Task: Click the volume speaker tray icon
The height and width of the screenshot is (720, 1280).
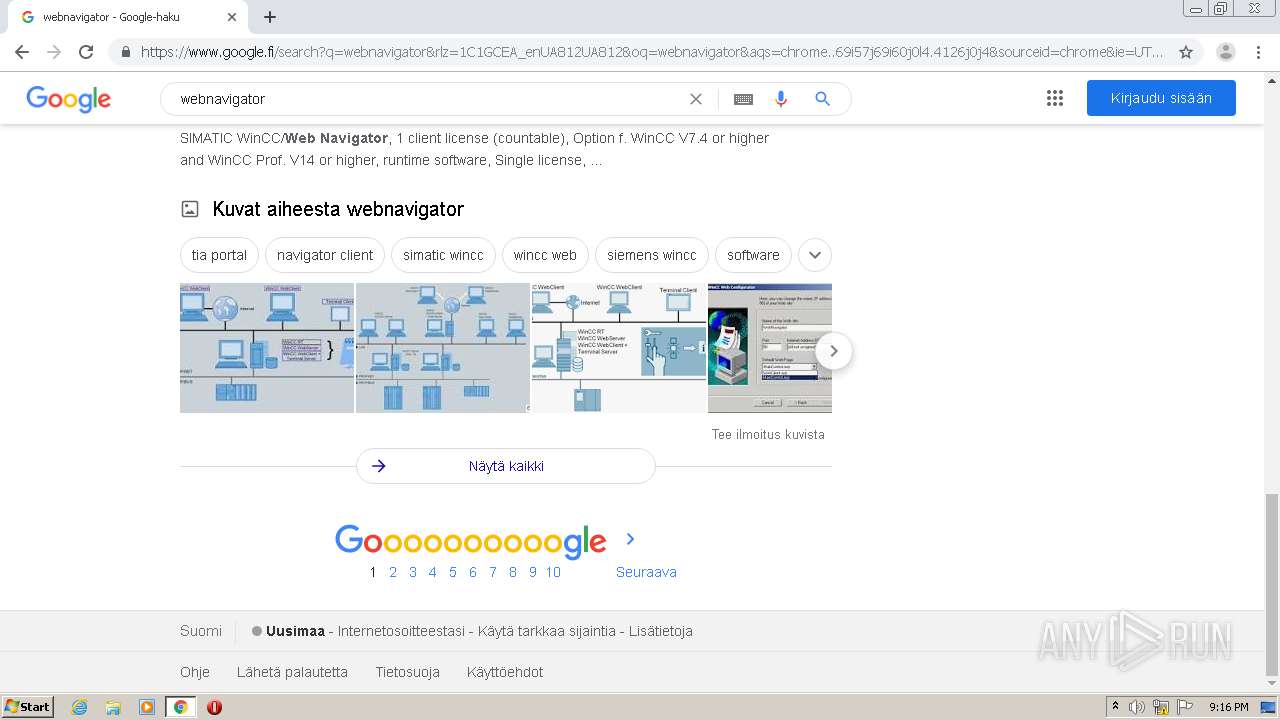Action: pyautogui.click(x=1137, y=707)
